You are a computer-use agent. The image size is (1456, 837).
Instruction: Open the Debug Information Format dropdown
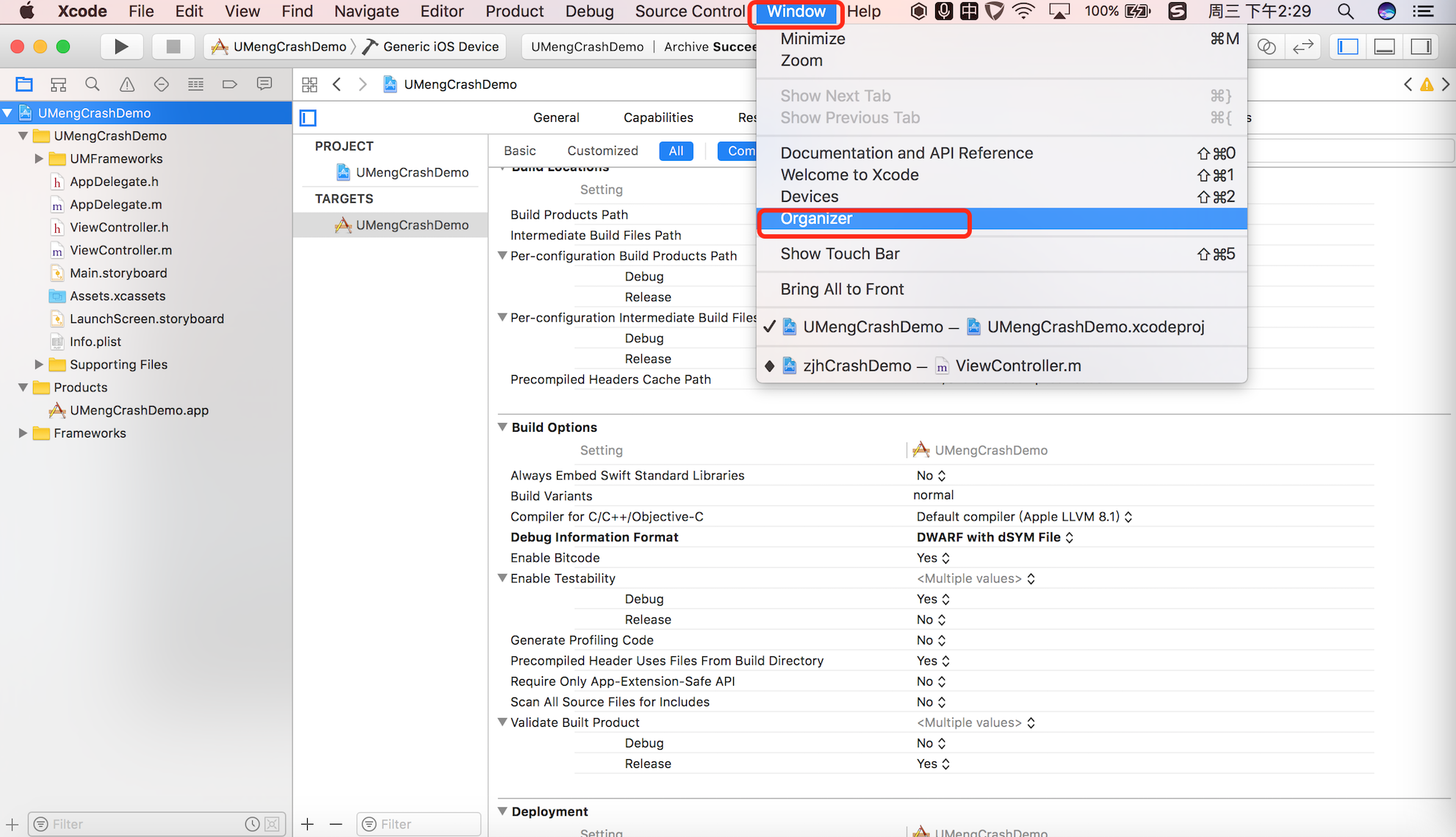click(x=995, y=537)
